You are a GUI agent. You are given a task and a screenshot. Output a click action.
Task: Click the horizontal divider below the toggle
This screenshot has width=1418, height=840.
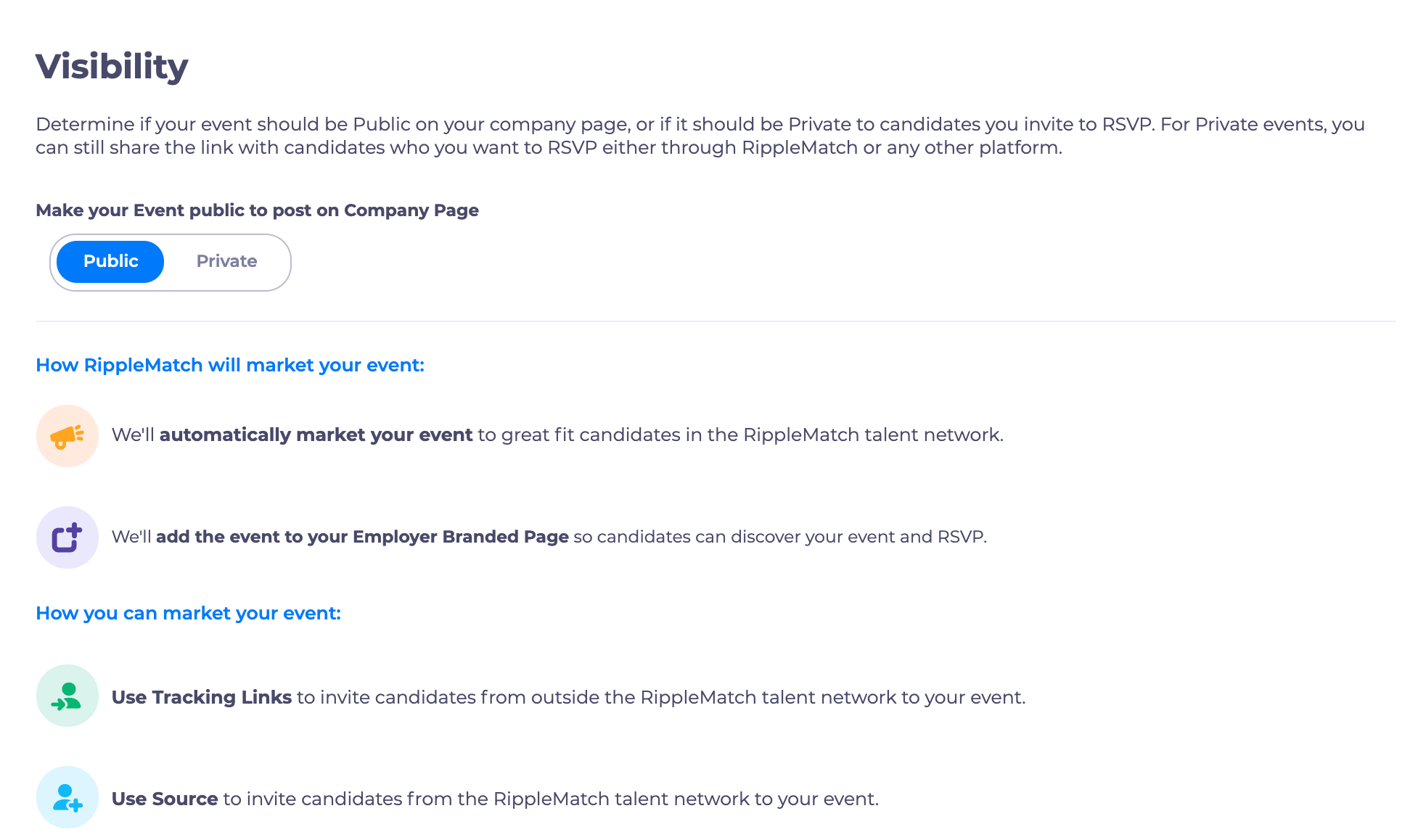[716, 321]
